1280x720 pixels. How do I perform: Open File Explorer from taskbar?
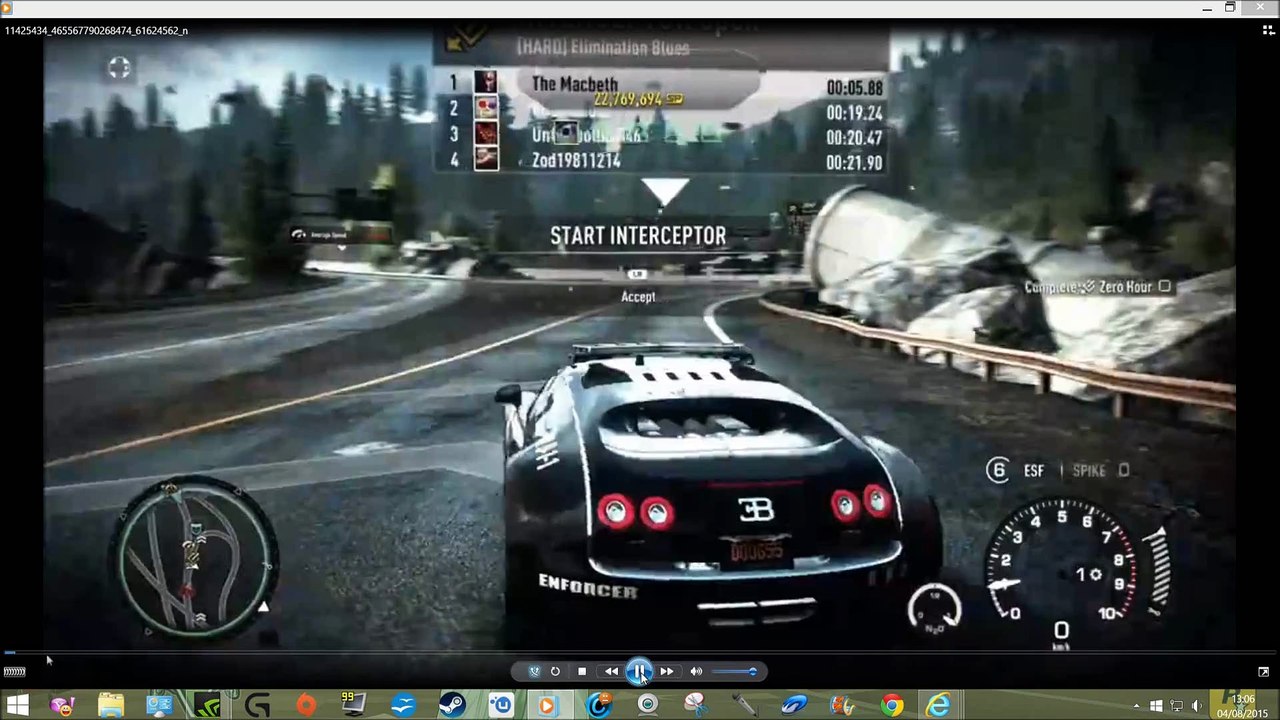tap(111, 707)
